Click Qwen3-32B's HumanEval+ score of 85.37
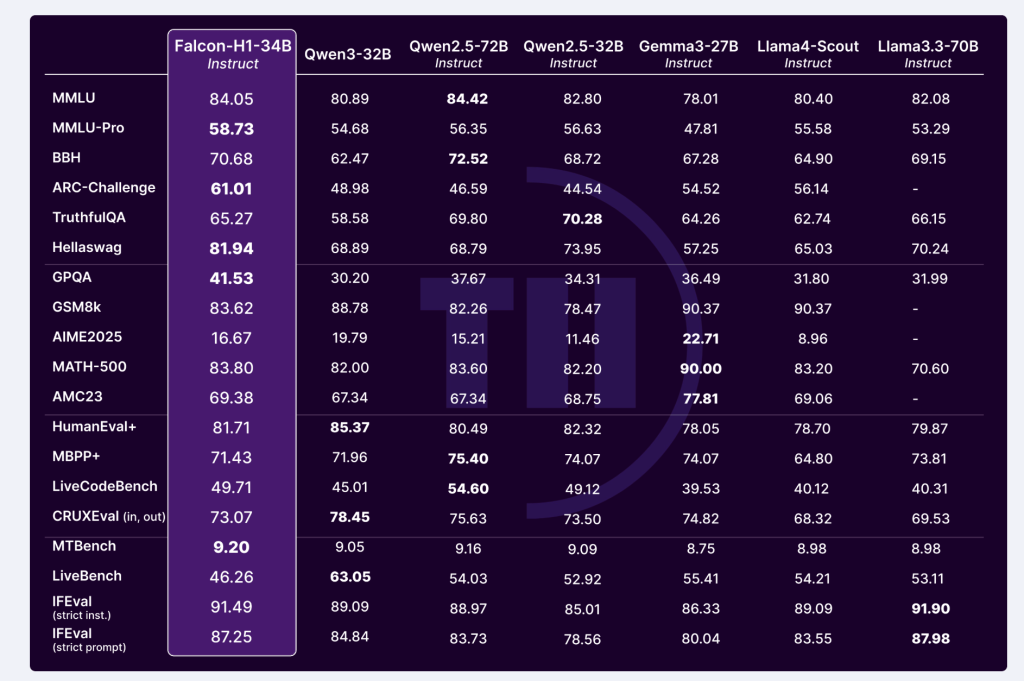Screen dimensions: 1024x681 click(349, 427)
